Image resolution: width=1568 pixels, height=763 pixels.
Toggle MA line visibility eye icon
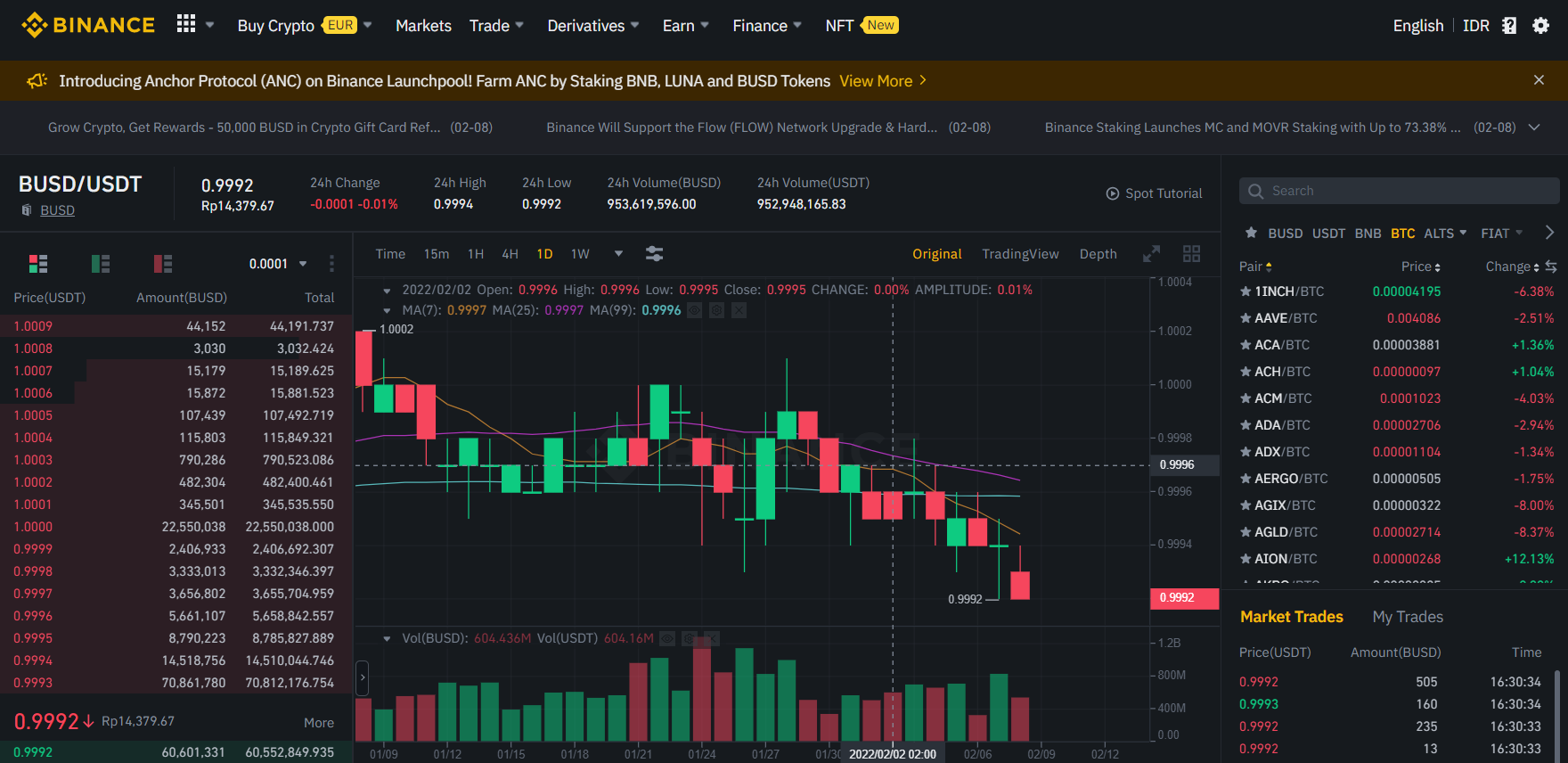tap(694, 310)
